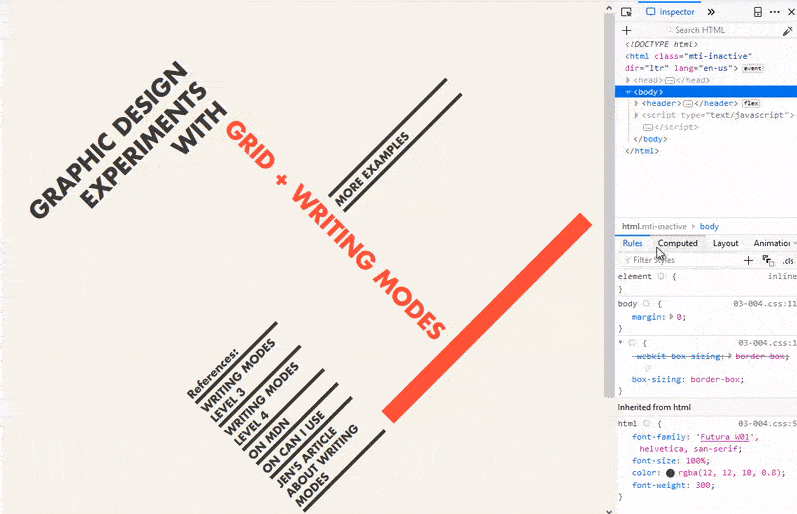The image size is (797, 514).
Task: Toggle print media simulation icon
Action: (768, 261)
